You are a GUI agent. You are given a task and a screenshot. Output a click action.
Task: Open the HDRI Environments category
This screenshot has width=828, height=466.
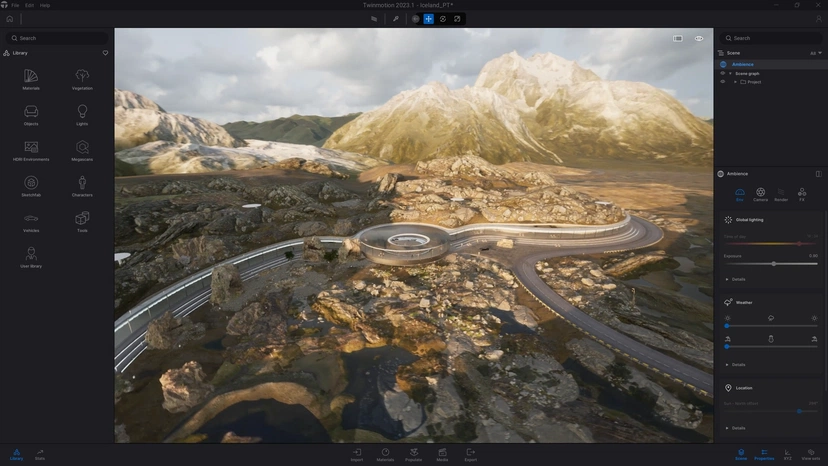(x=31, y=149)
